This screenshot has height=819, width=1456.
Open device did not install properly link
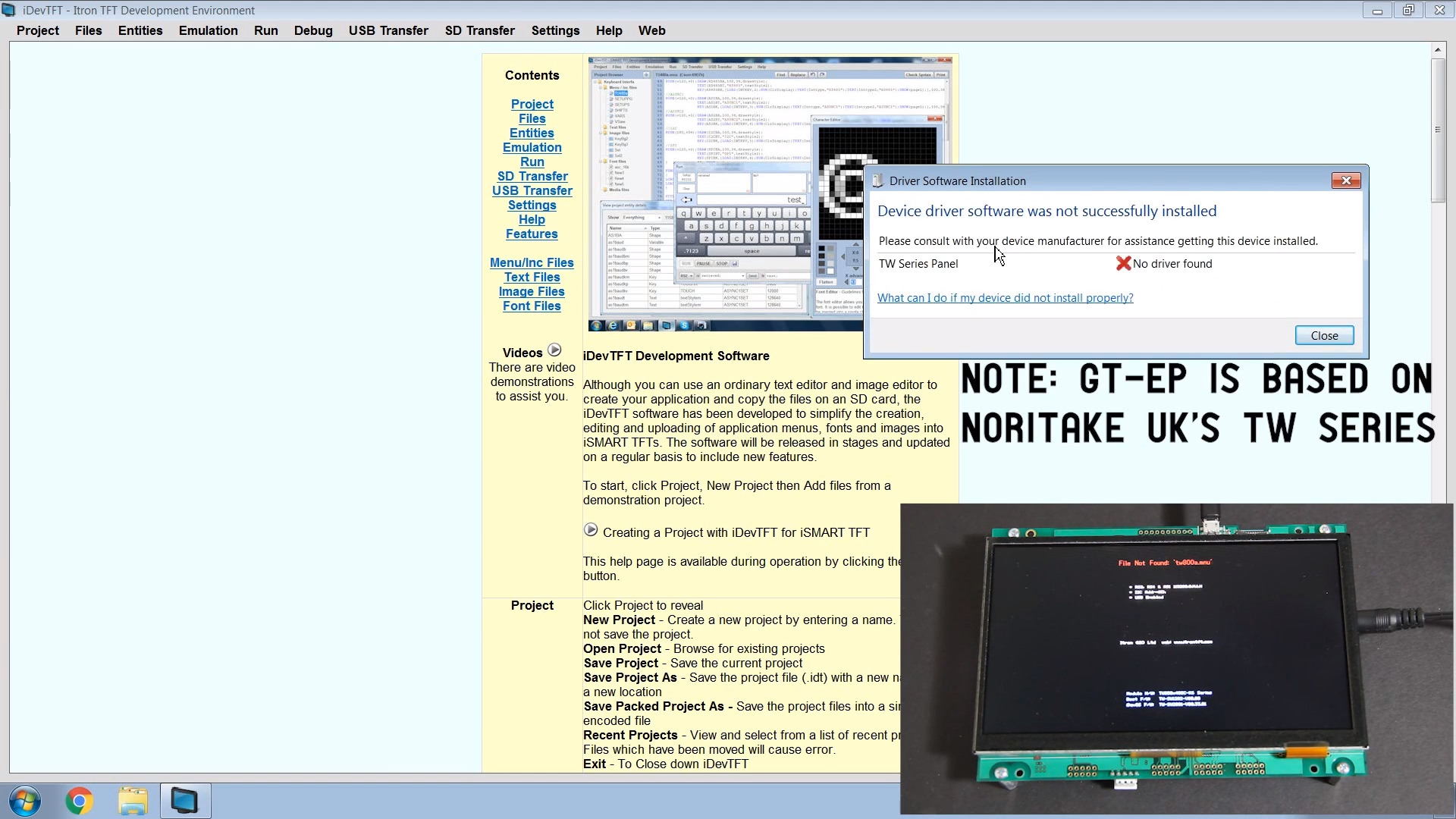click(x=1005, y=298)
